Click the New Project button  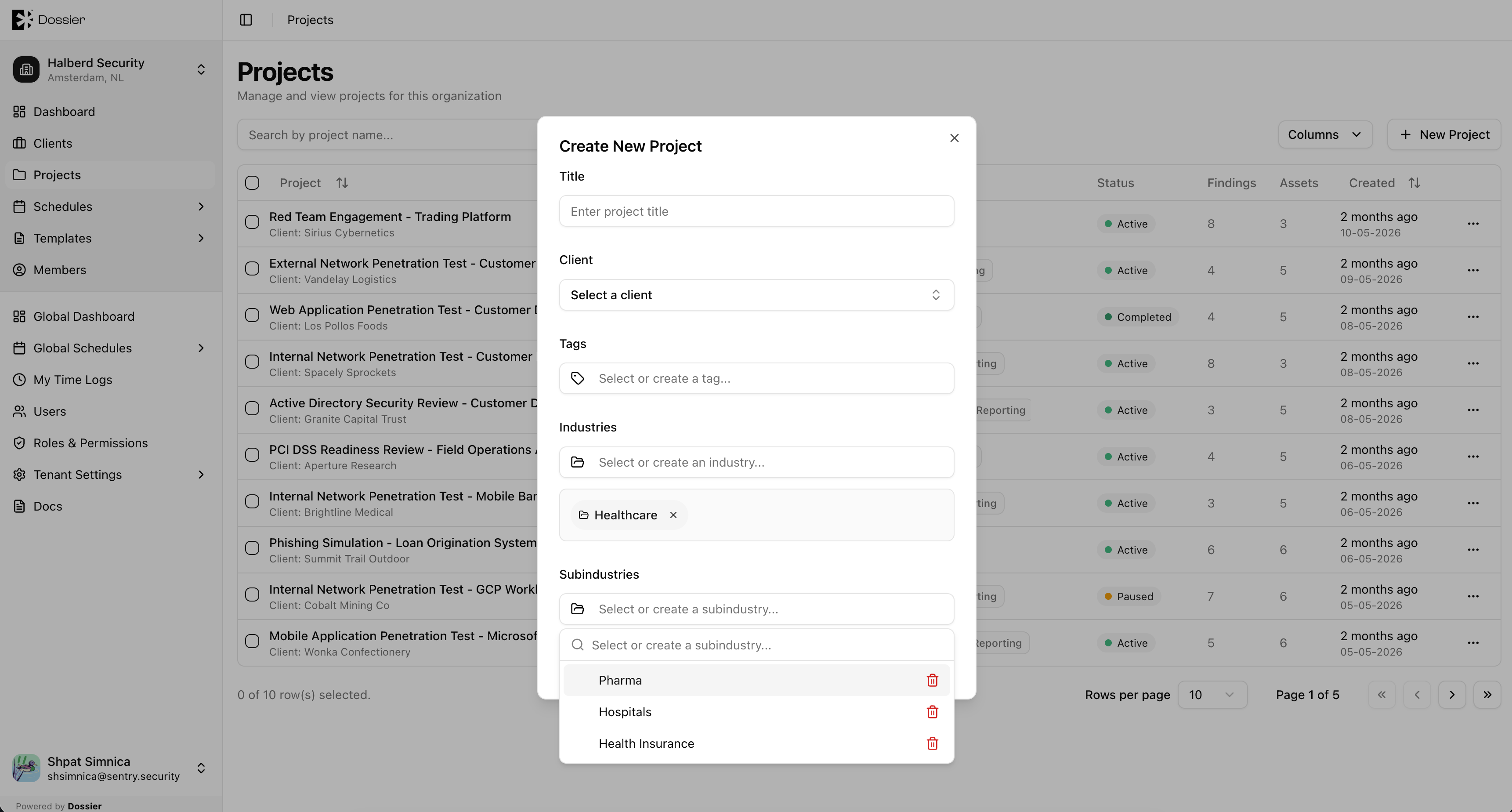point(1444,134)
